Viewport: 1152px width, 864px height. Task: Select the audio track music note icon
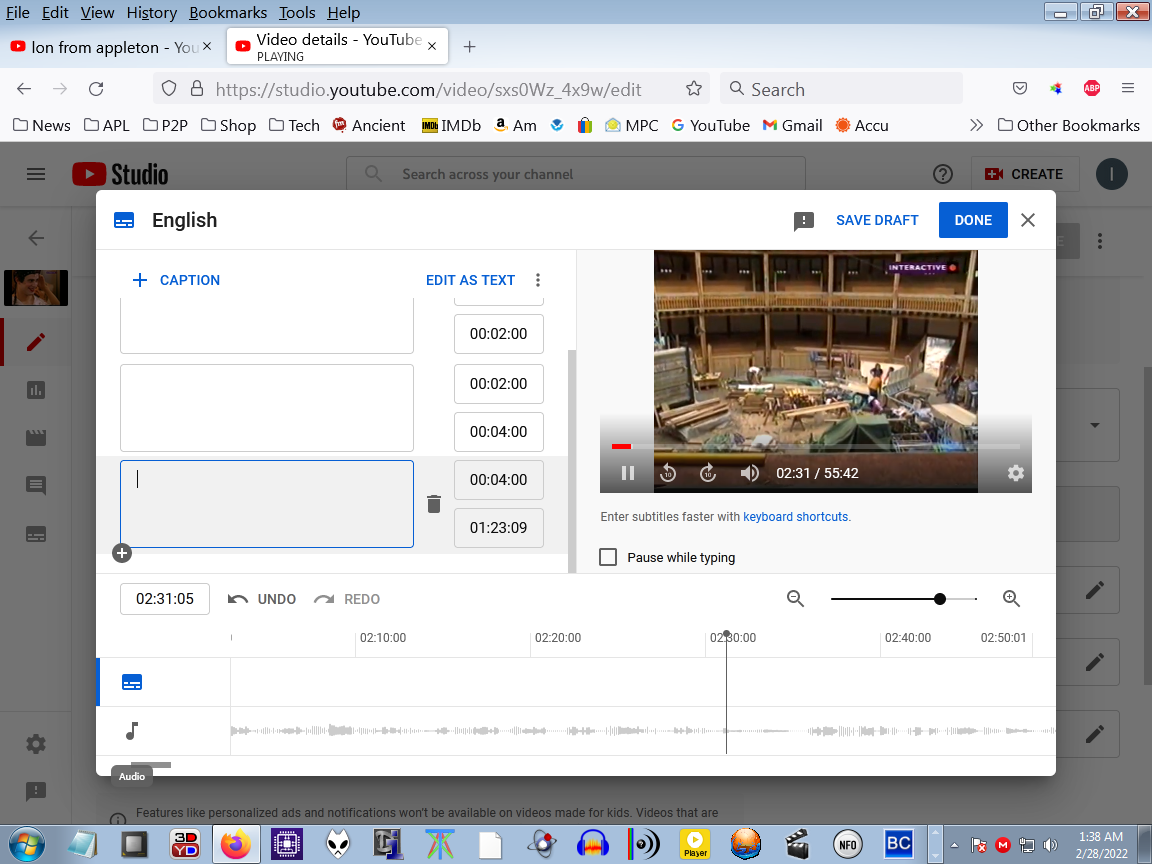132,731
